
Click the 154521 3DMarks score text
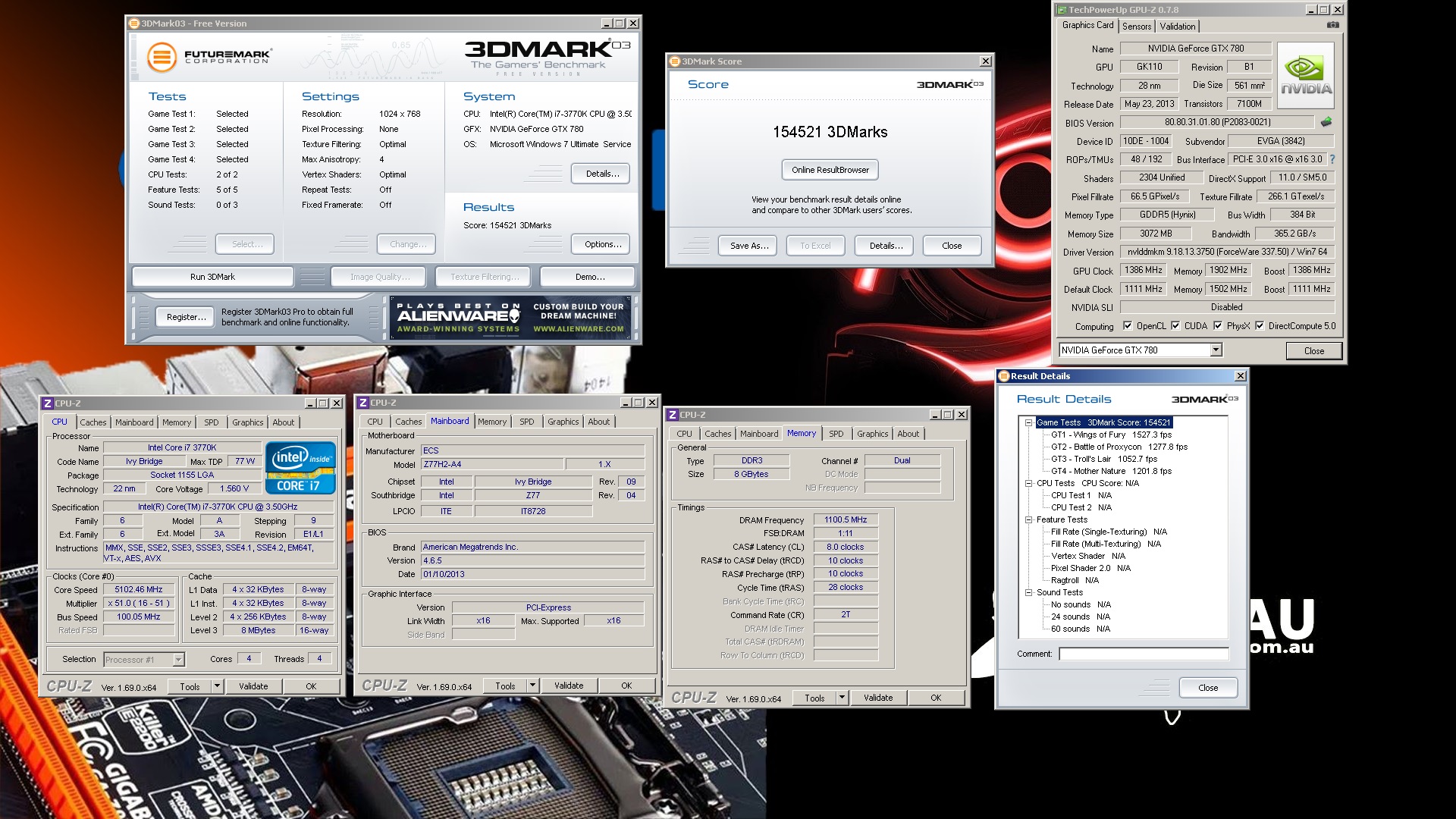point(830,132)
